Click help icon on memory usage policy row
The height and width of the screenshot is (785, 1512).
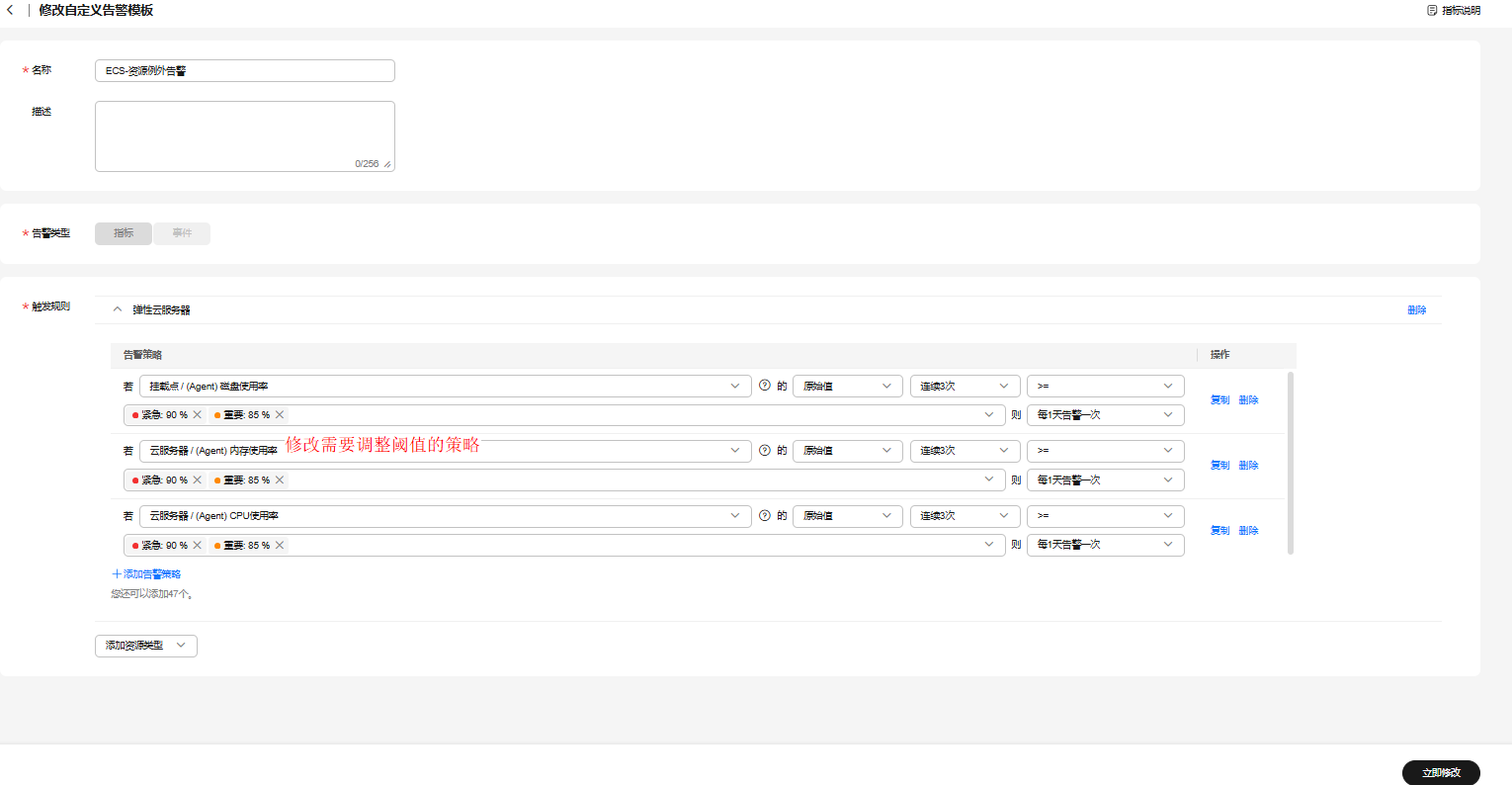(764, 451)
